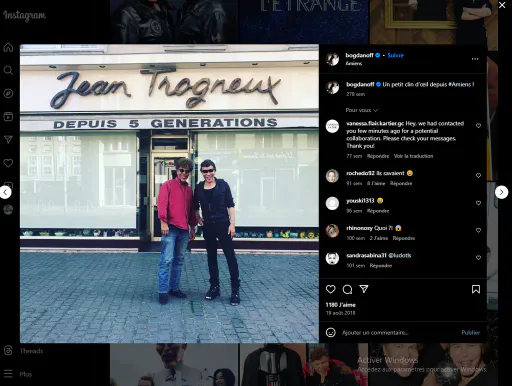Like vanessa.flaickartier.gc's comment
The image size is (512, 386).
[x=478, y=126]
